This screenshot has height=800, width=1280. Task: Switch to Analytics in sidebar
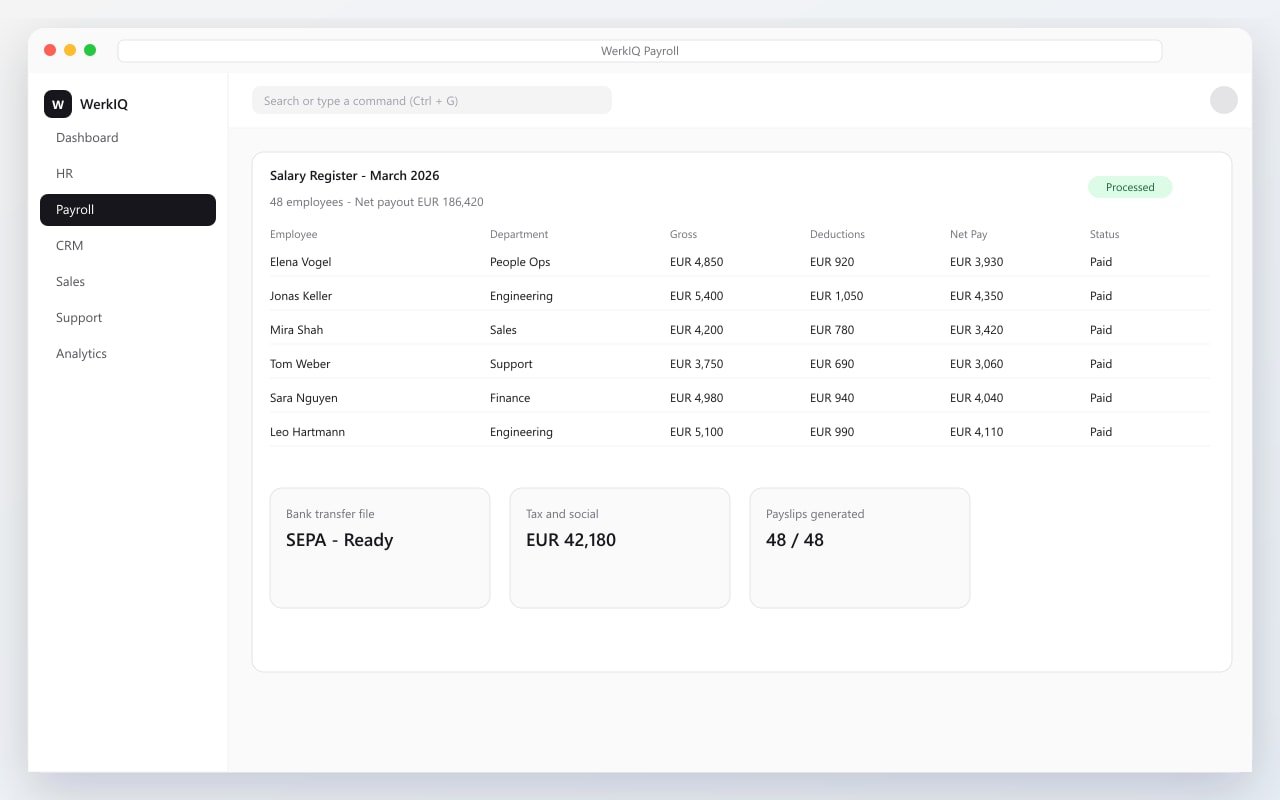(128, 354)
